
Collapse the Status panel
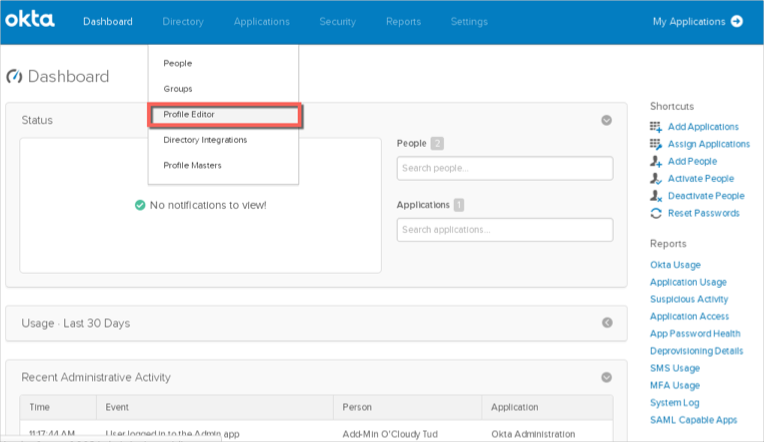[x=606, y=120]
